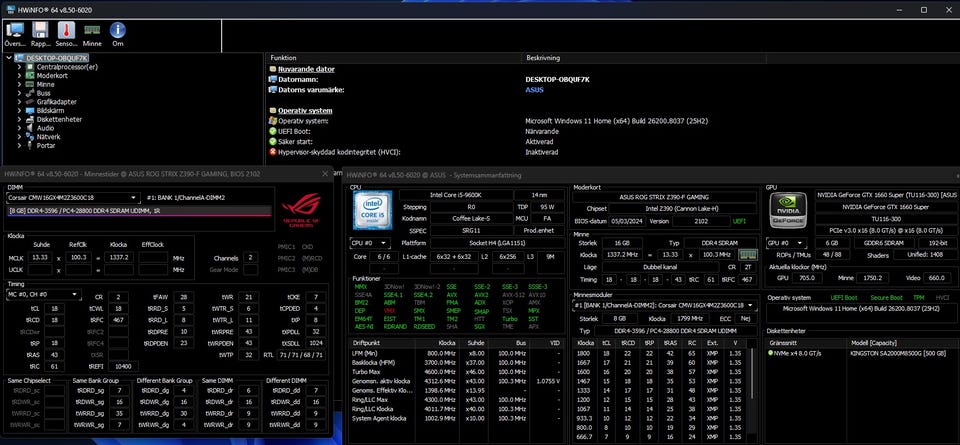Click the ASUS brand value link
Image resolution: width=960 pixels, height=445 pixels.
534,90
